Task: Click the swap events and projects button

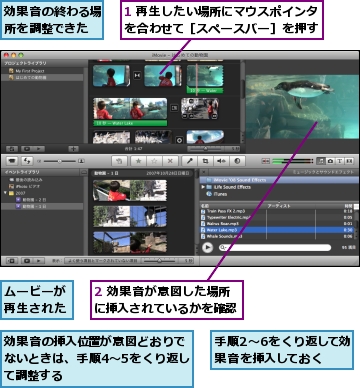Action: click(27, 161)
